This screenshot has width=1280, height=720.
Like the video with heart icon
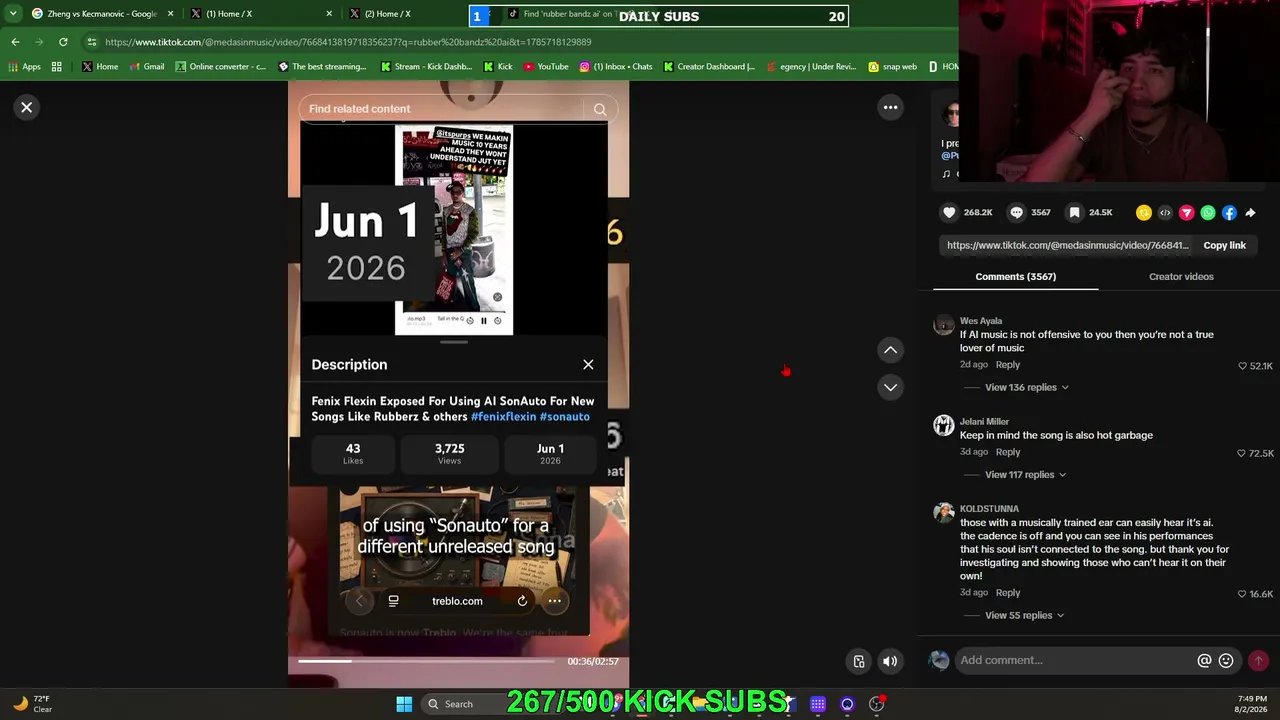(x=949, y=212)
